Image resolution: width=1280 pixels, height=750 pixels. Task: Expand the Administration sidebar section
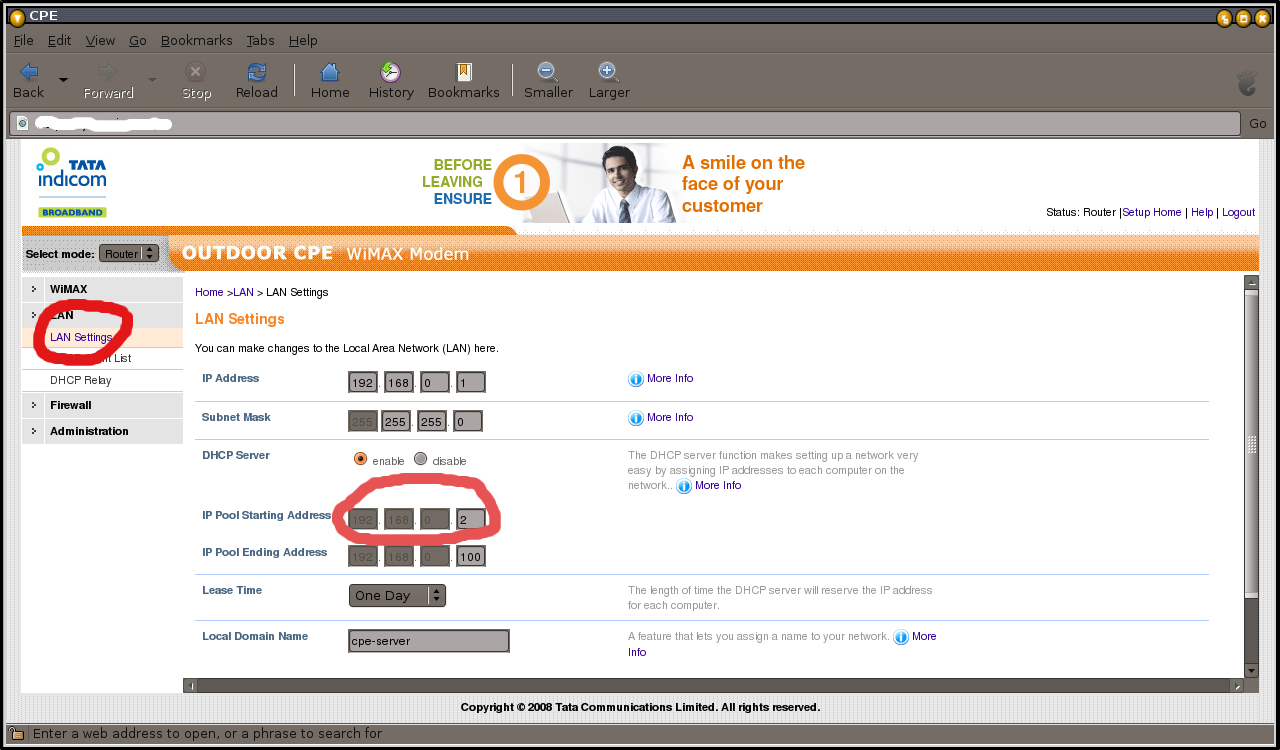pyautogui.click(x=102, y=431)
